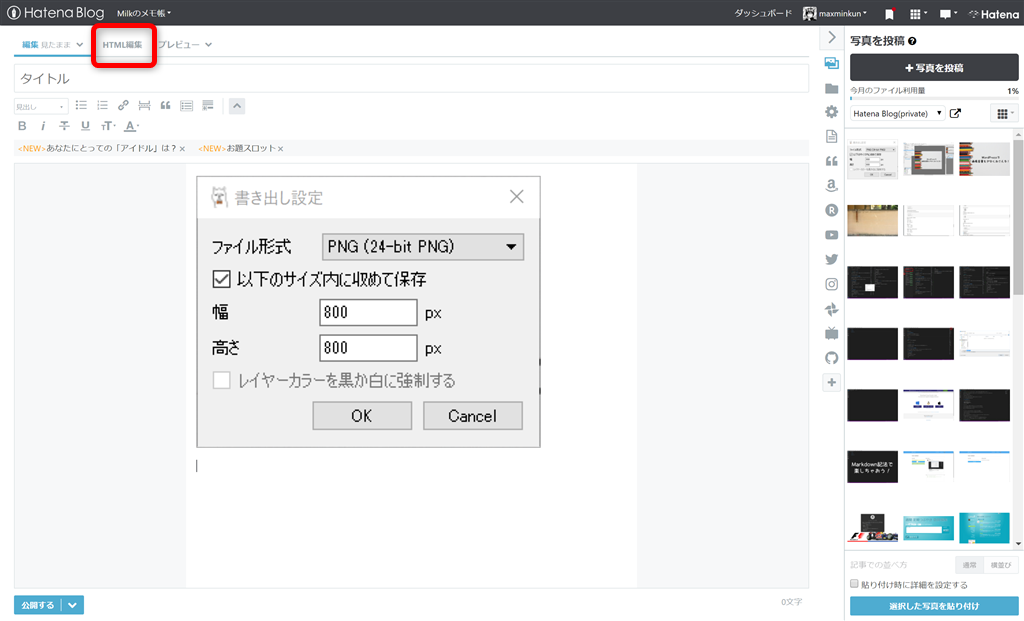The width and height of the screenshot is (1024, 621).
Task: Open the Instagram embed sidebar icon
Action: click(x=831, y=284)
